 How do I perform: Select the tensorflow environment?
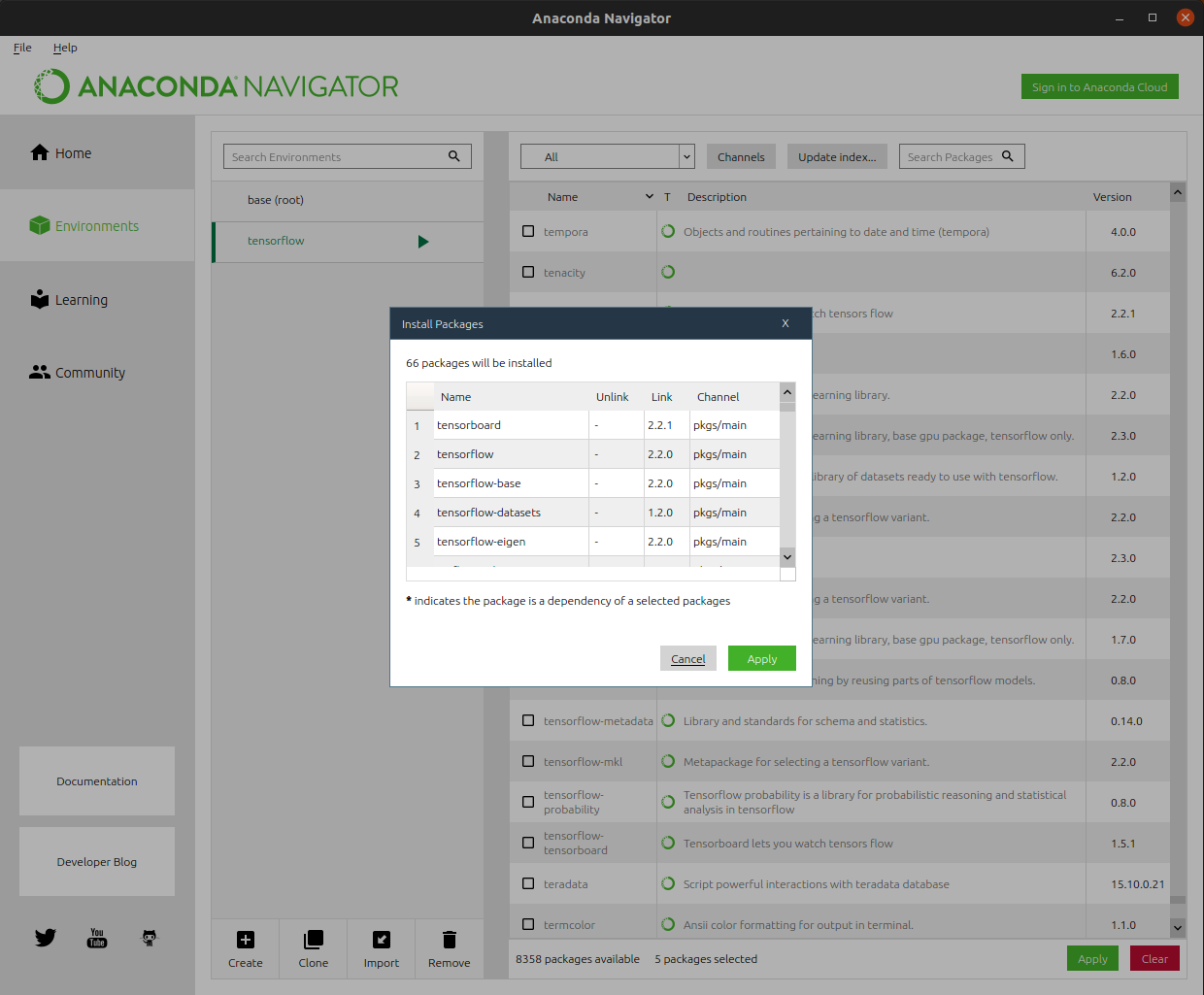(x=348, y=242)
